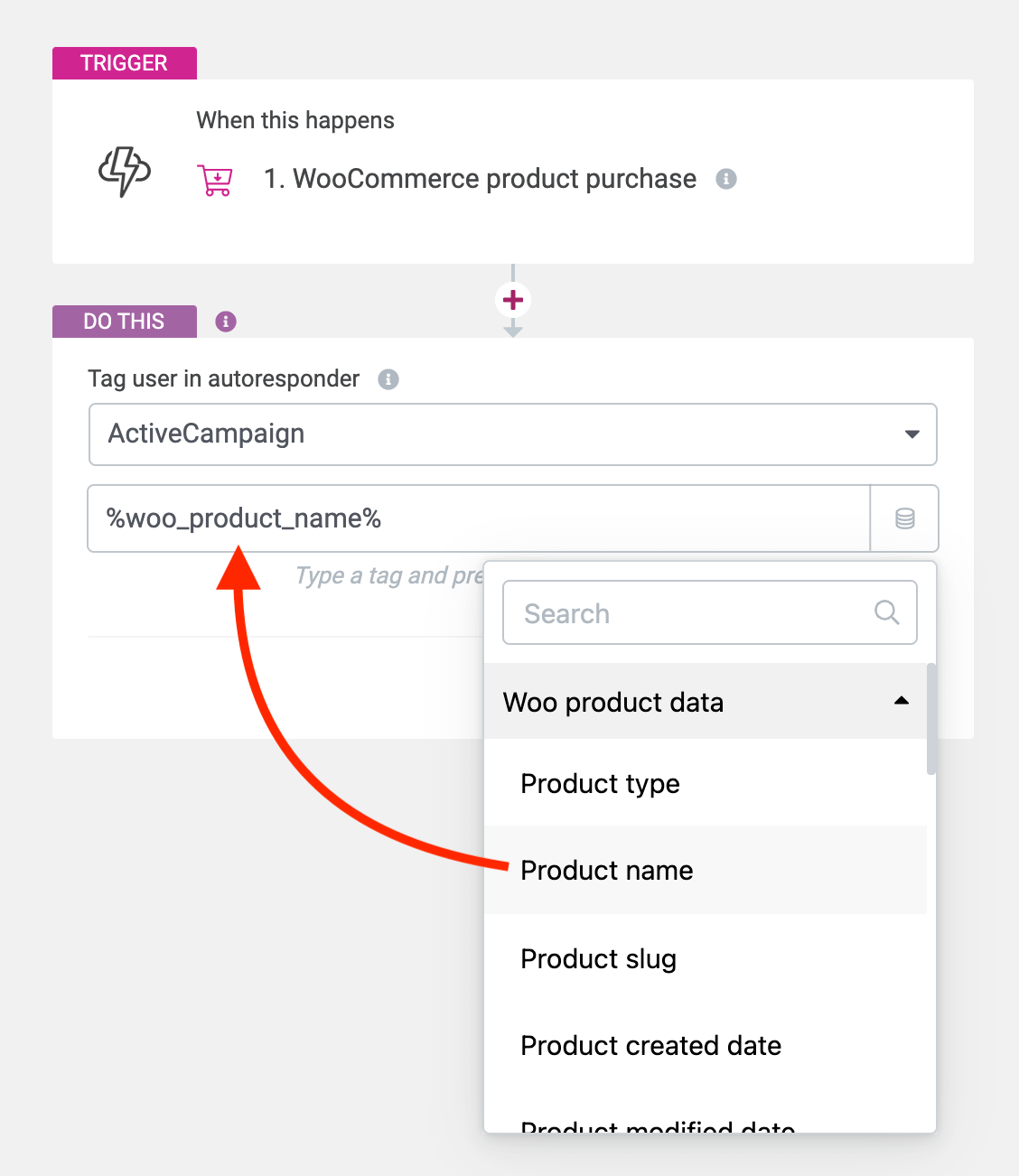Viewport: 1019px width, 1176px height.
Task: Open merge fields via the database icon
Action: [903, 518]
